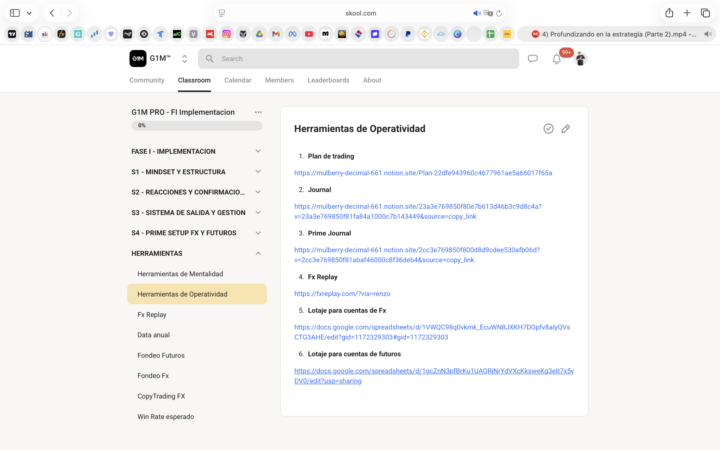
Task: Open the Binance pinned tab
Action: [x=424, y=34]
